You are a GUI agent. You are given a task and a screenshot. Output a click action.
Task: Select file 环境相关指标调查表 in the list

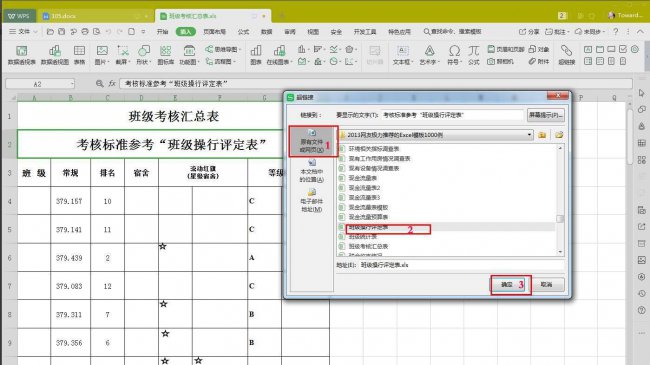point(374,148)
